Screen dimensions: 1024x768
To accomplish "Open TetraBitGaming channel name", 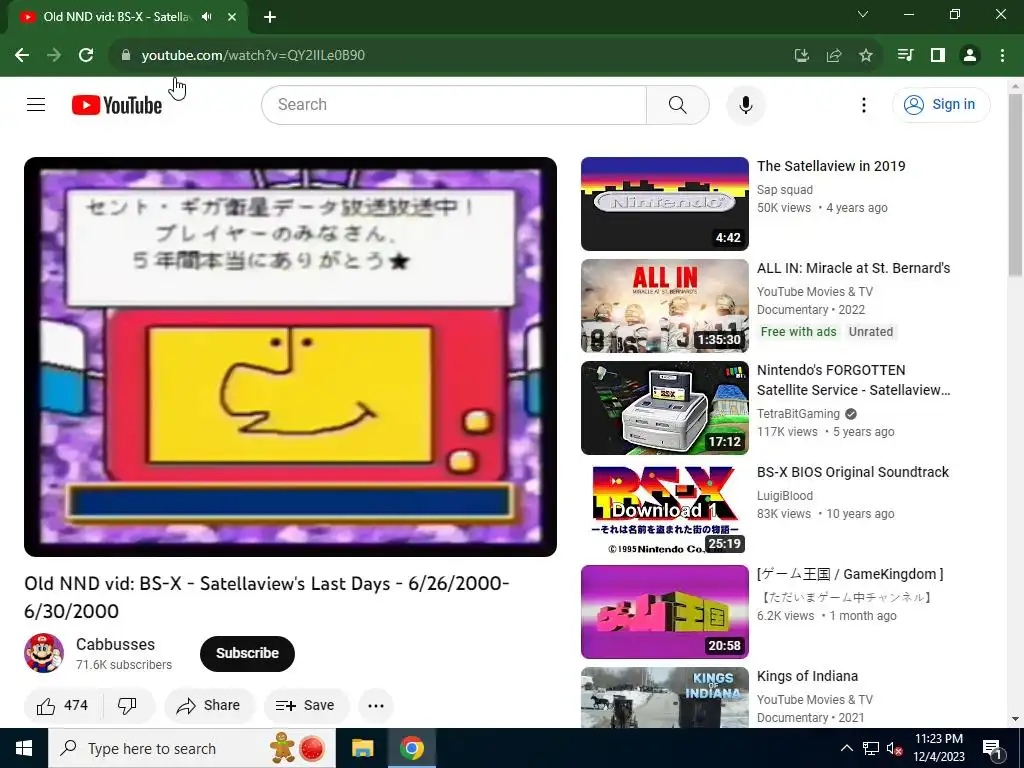I will click(798, 413).
